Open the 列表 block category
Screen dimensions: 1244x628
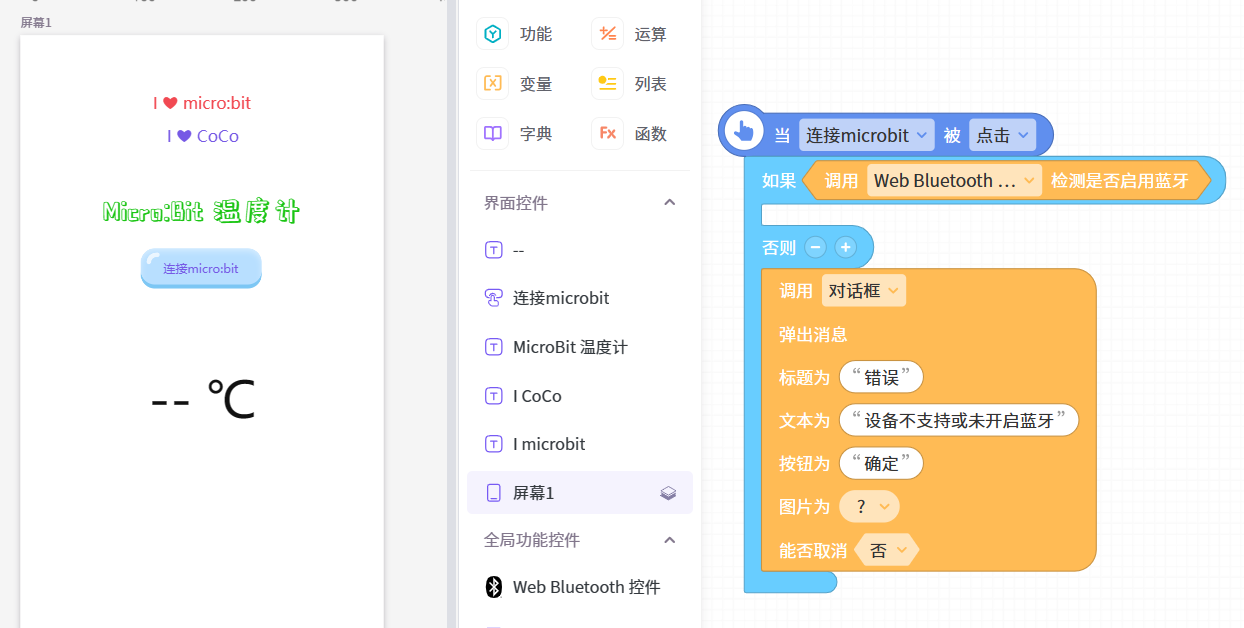630,84
